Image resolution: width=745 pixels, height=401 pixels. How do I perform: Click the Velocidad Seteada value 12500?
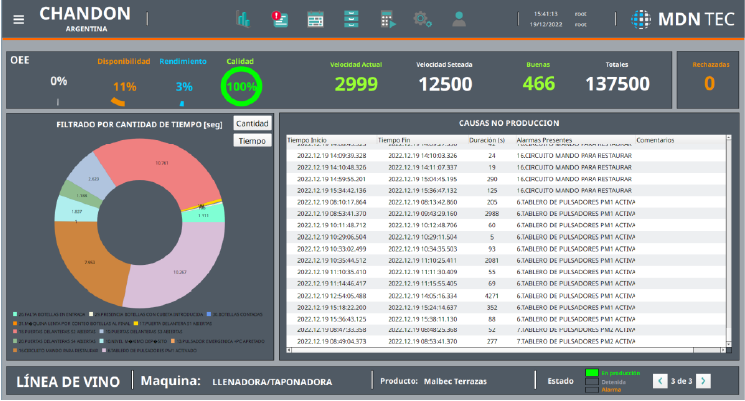[x=445, y=84]
